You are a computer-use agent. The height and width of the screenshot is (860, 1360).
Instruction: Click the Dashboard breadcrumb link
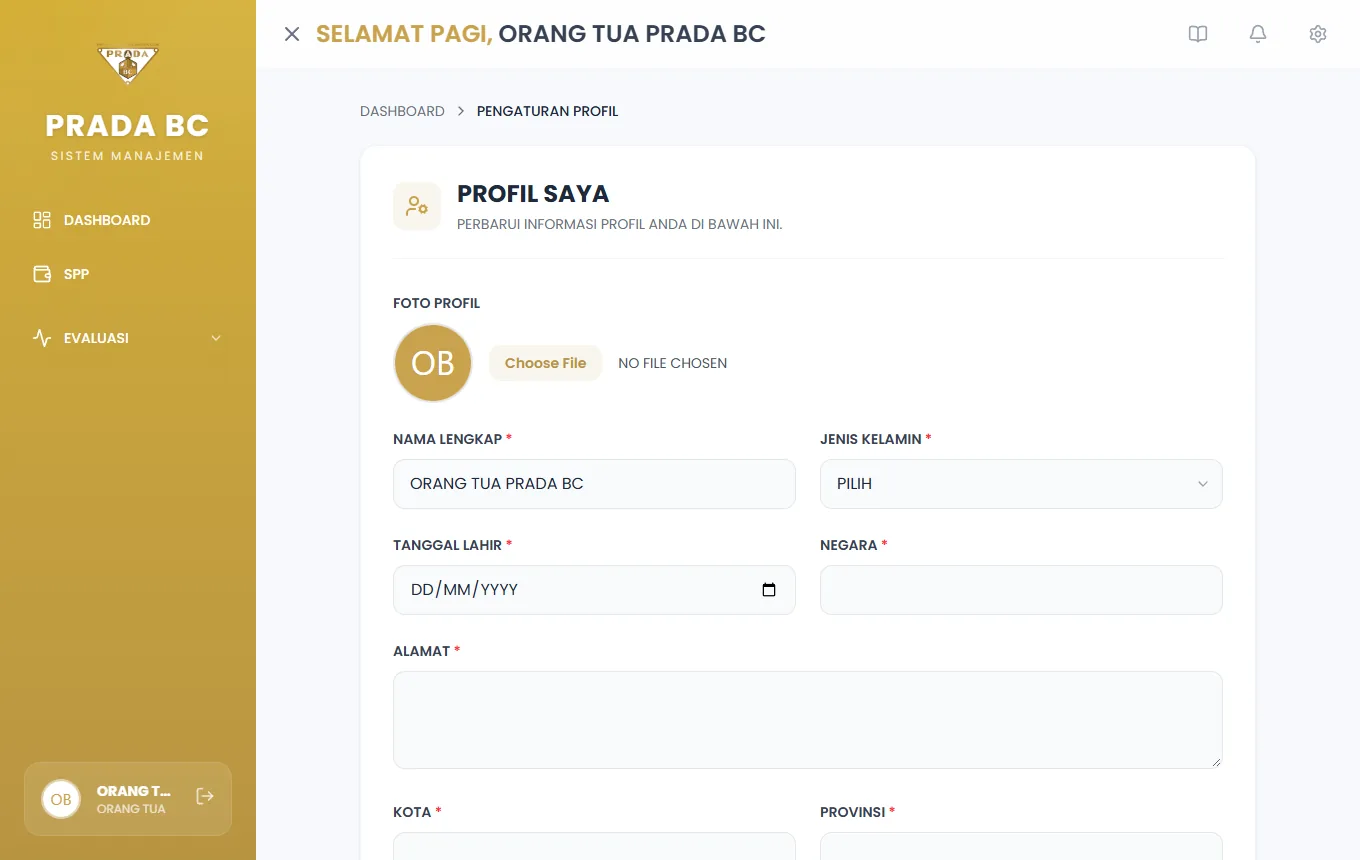tap(402, 111)
